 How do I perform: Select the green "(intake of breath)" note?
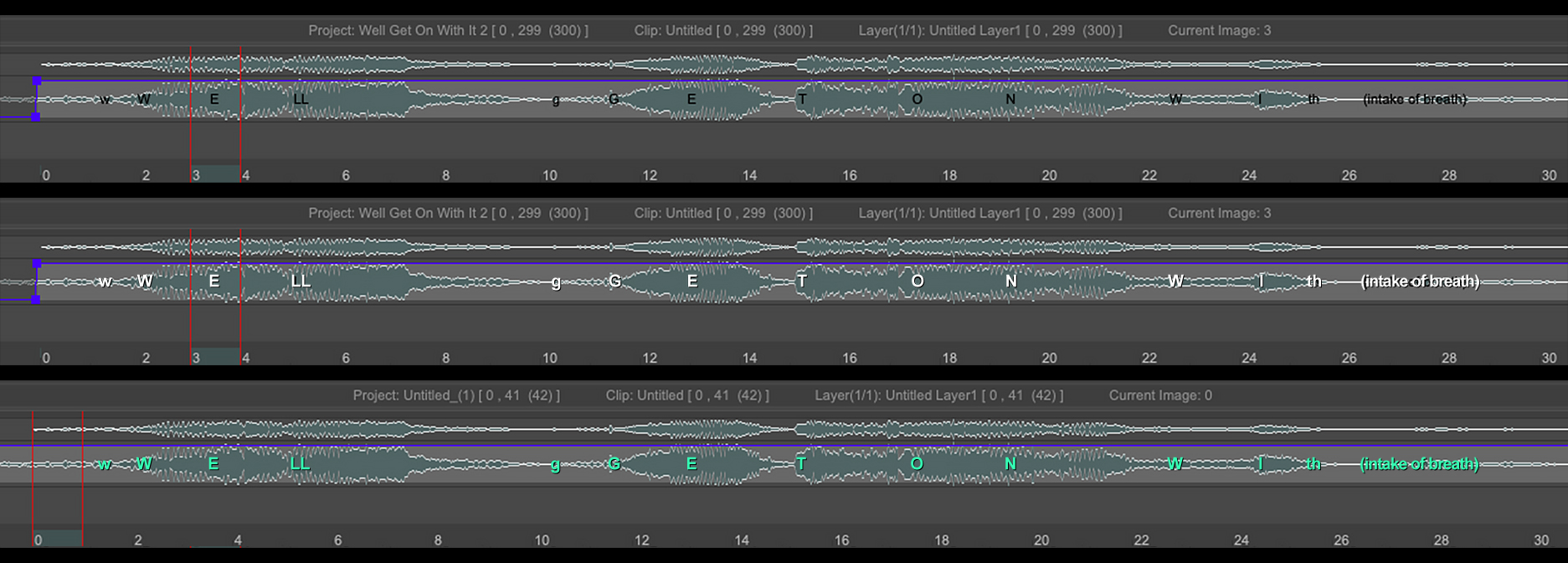tap(1420, 464)
